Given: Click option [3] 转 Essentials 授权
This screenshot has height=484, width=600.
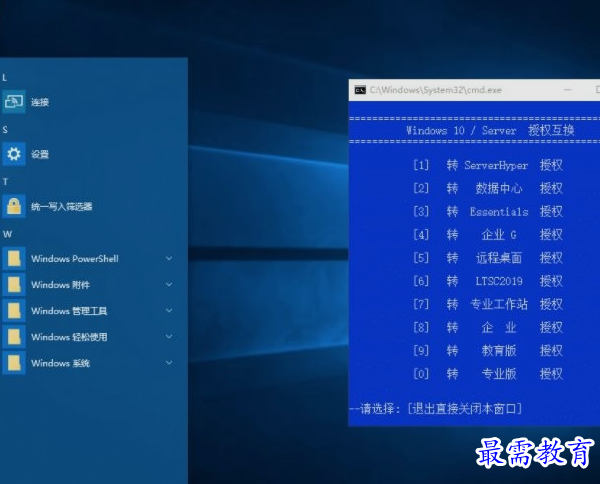Looking at the screenshot, I should coord(488,212).
